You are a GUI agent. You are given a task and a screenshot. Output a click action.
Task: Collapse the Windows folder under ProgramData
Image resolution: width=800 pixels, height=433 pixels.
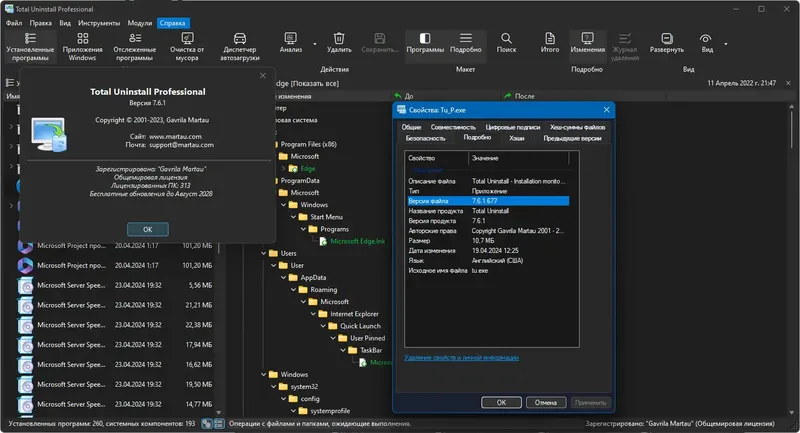click(284, 205)
